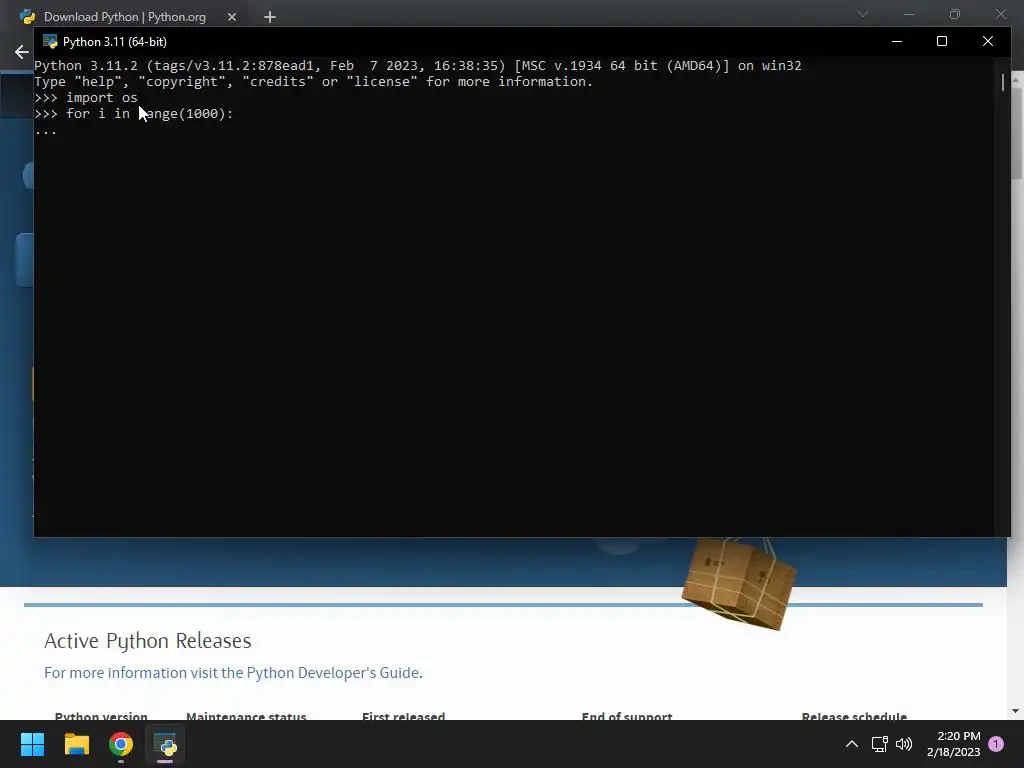1024x768 pixels.
Task: Open the network status tray icon
Action: point(879,744)
